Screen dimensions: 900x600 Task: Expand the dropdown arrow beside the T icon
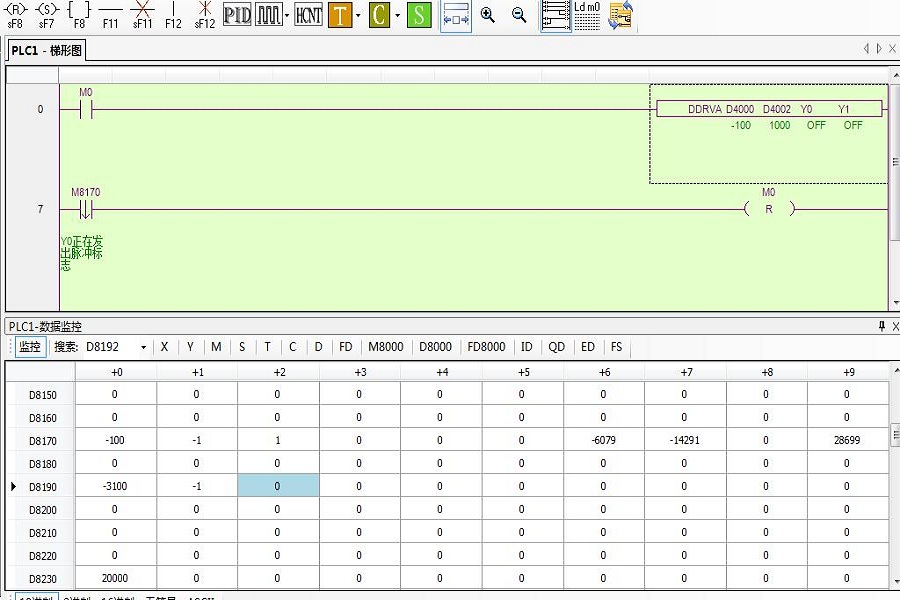pos(358,15)
